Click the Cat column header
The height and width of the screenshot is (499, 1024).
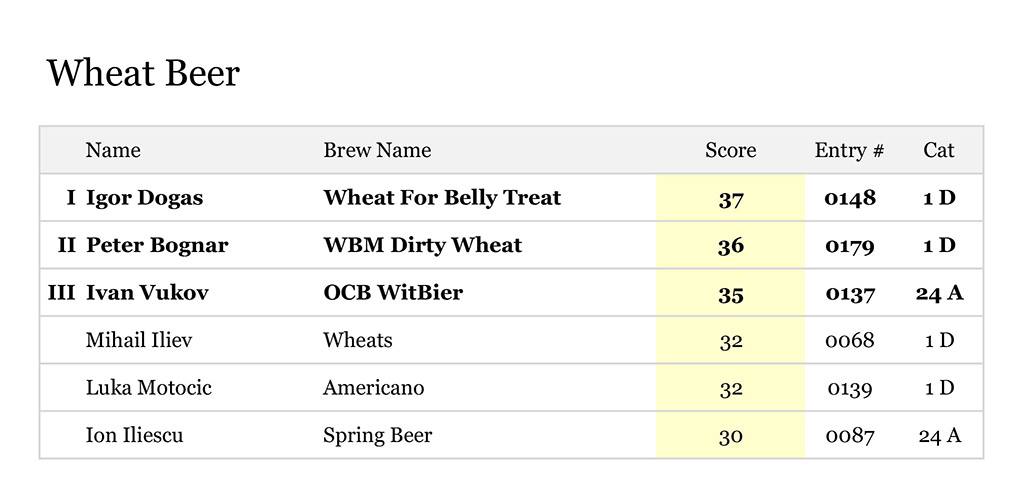[x=938, y=150]
